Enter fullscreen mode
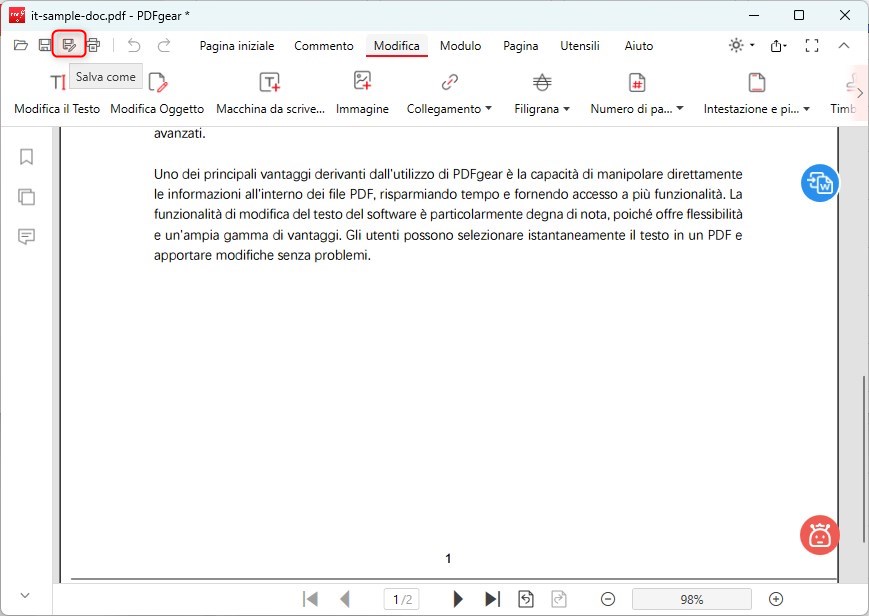 coord(812,45)
